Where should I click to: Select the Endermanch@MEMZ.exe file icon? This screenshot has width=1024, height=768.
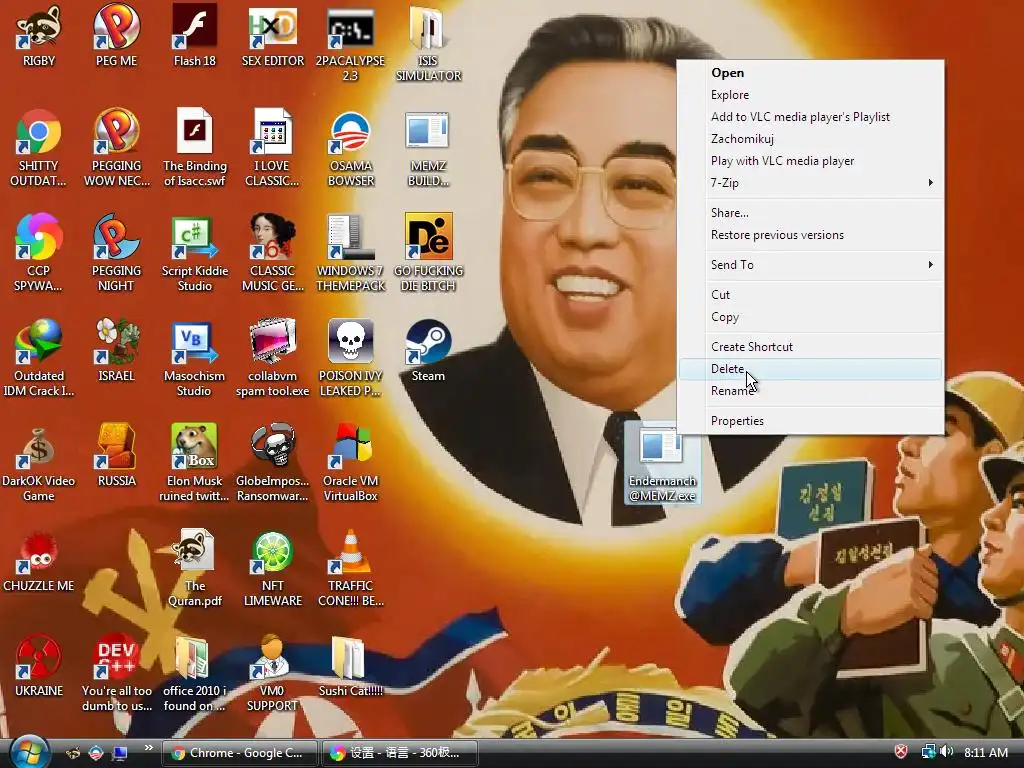click(x=662, y=464)
